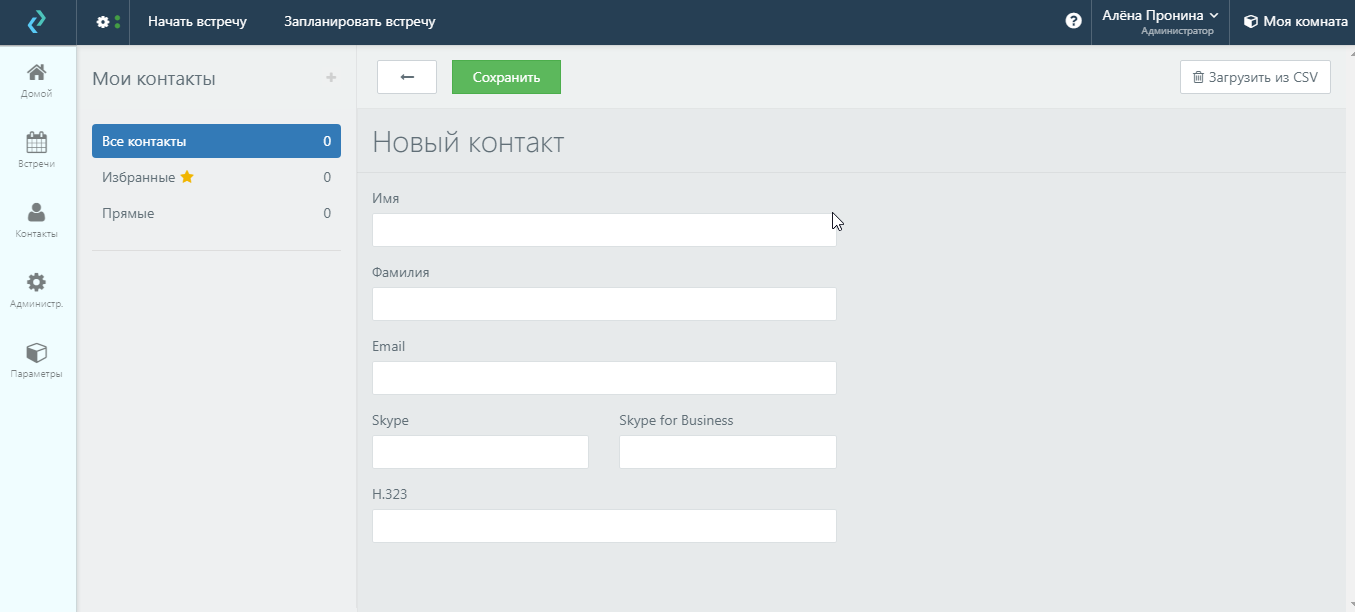
Task: Open Контакты in the sidebar
Action: coord(37,221)
